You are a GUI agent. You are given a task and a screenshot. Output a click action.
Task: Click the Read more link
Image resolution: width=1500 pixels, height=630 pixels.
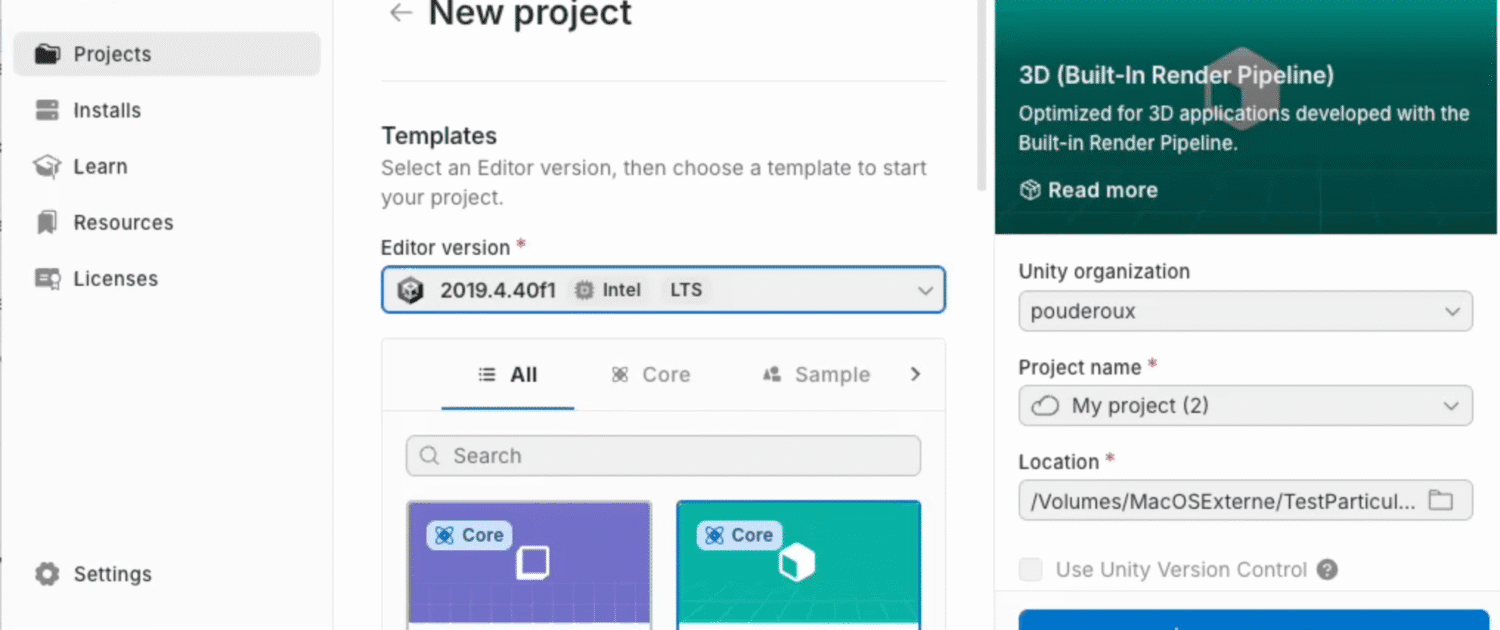click(x=1089, y=190)
